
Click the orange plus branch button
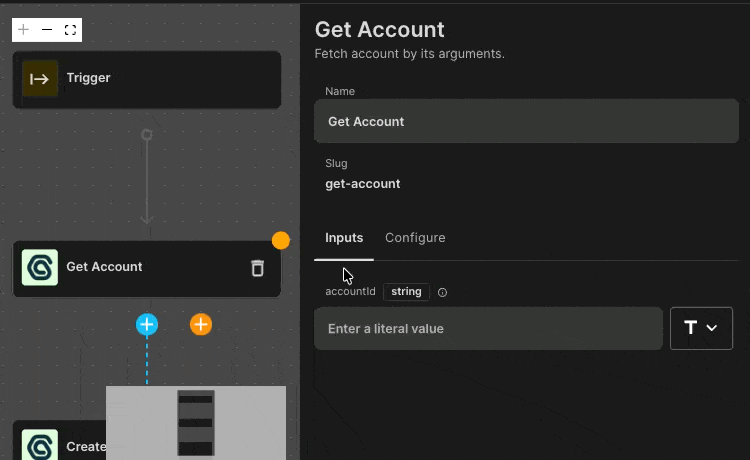tap(201, 324)
